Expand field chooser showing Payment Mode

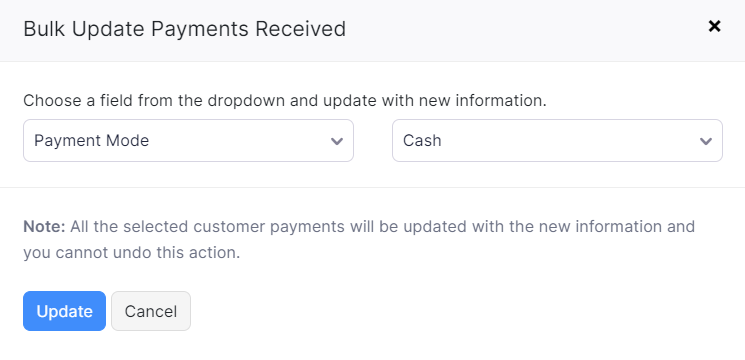[188, 141]
